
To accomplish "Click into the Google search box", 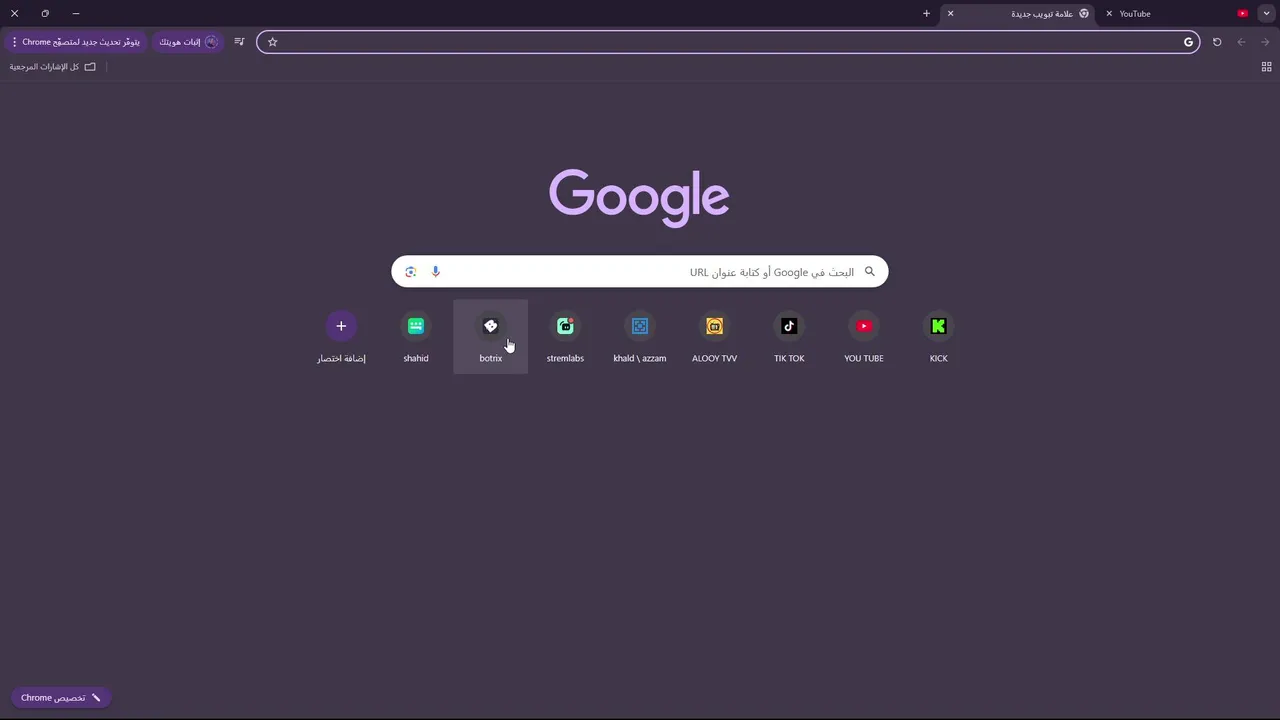I will [640, 272].
